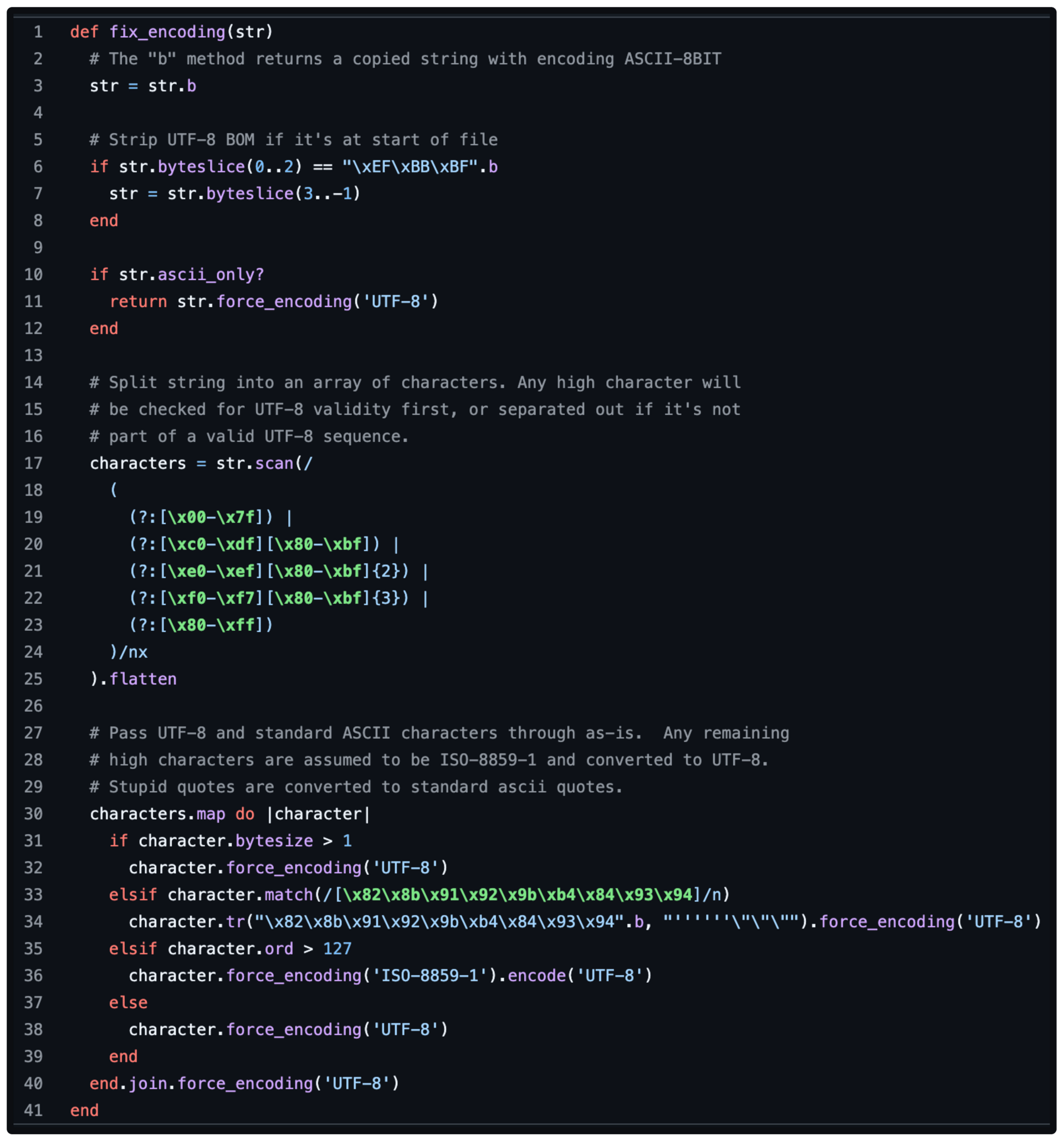Click the join method on line 40

click(x=147, y=1084)
